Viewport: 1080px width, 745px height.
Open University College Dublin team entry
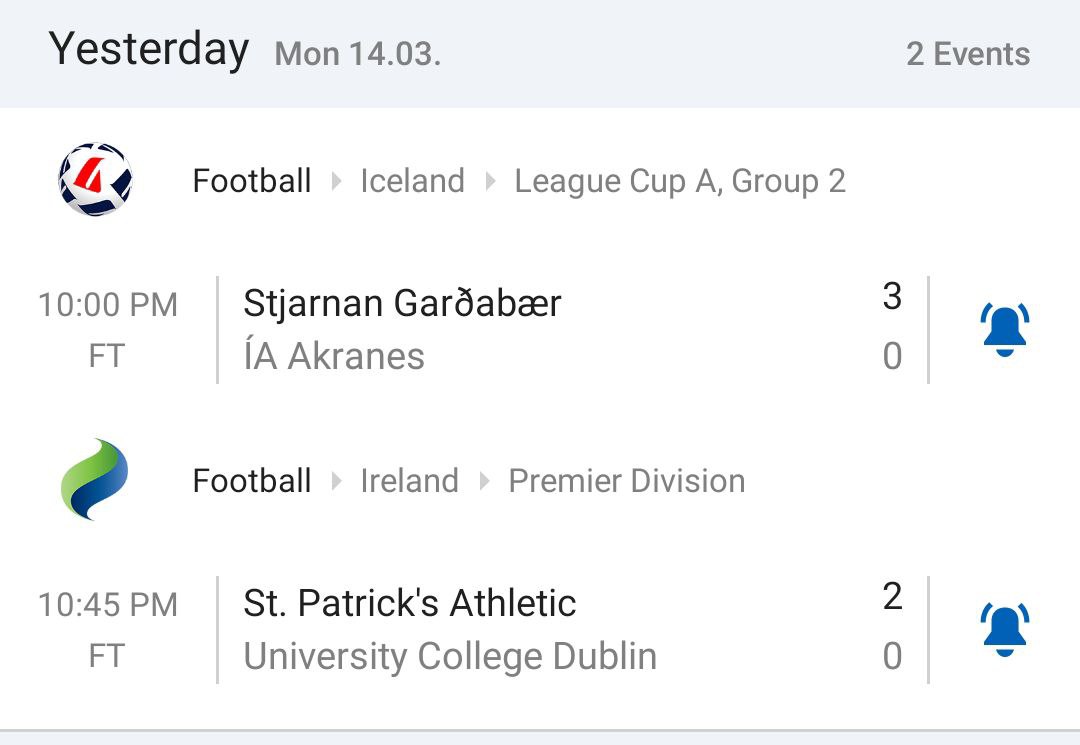[450, 656]
